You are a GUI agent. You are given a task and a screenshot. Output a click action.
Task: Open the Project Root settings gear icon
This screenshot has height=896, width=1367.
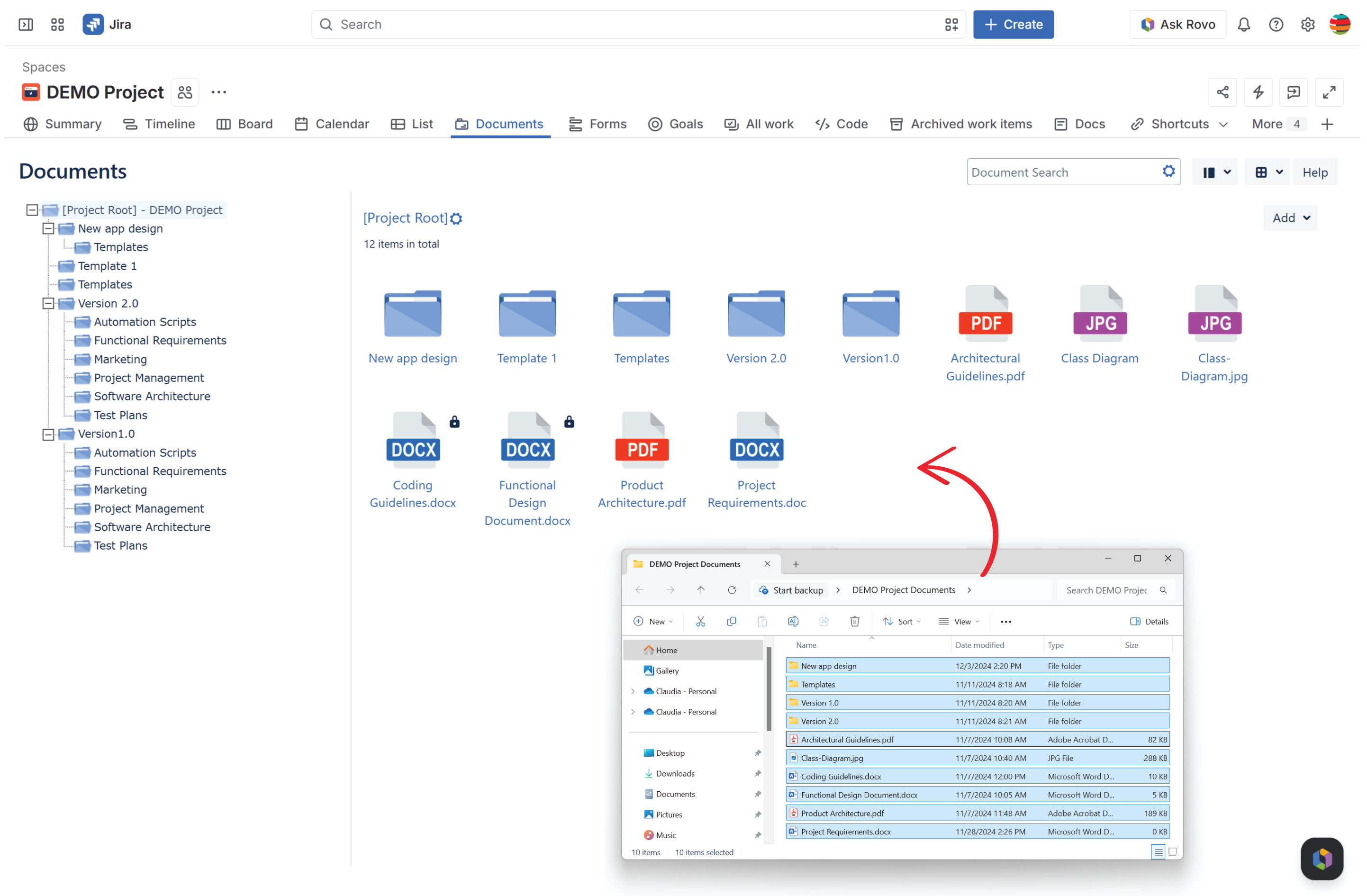[x=456, y=219]
